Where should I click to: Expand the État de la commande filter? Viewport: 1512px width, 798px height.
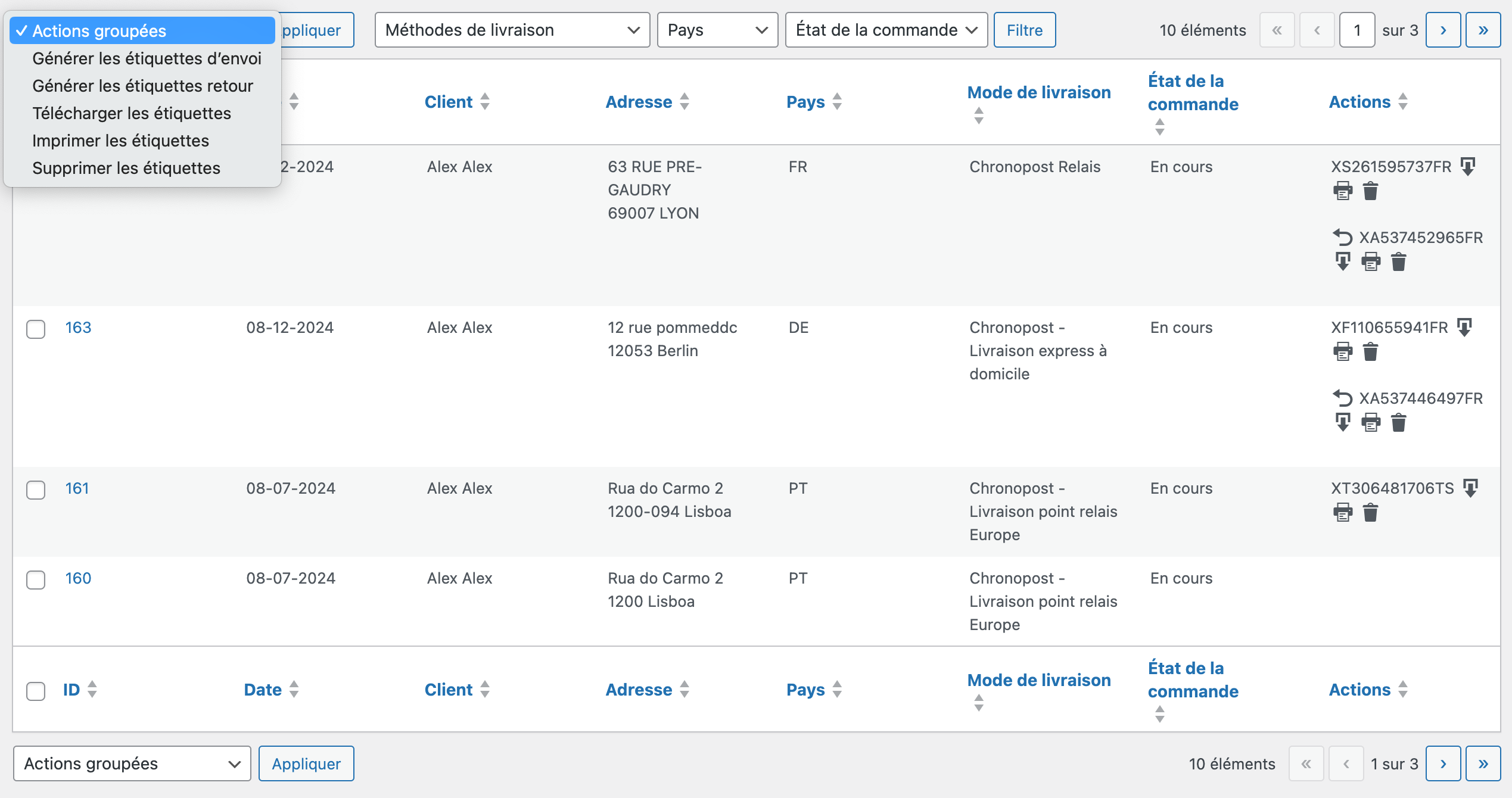point(886,30)
